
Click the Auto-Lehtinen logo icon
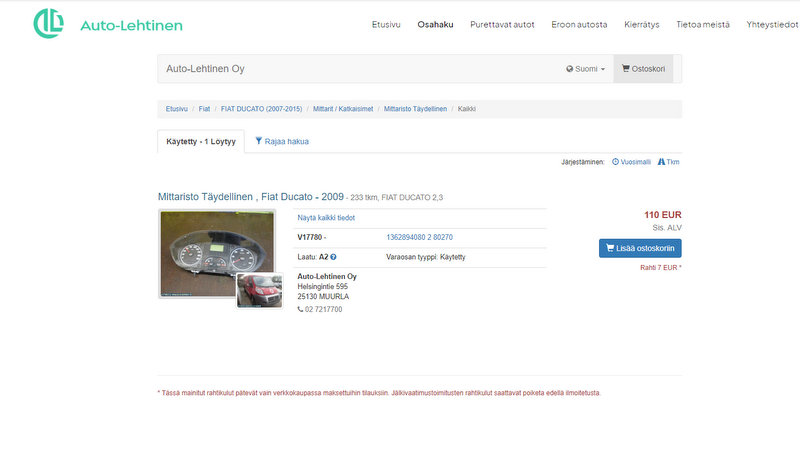pos(48,23)
